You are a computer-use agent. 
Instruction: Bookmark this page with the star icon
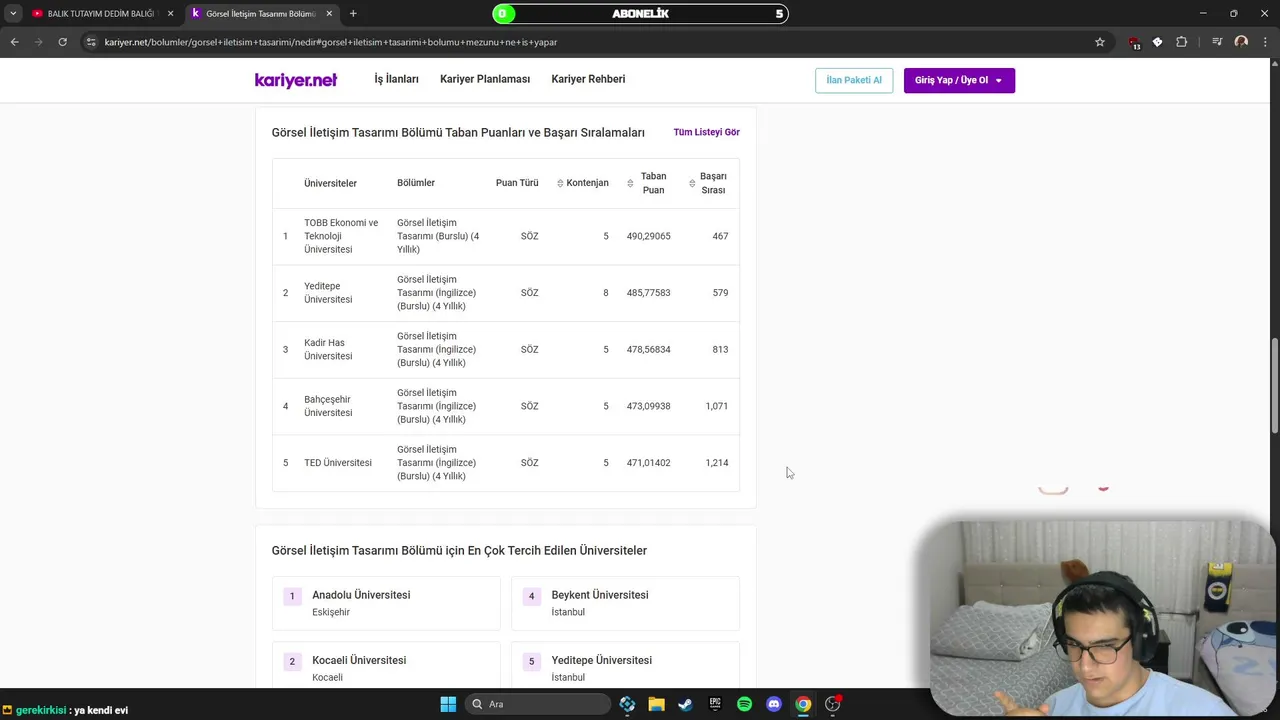(x=1100, y=42)
